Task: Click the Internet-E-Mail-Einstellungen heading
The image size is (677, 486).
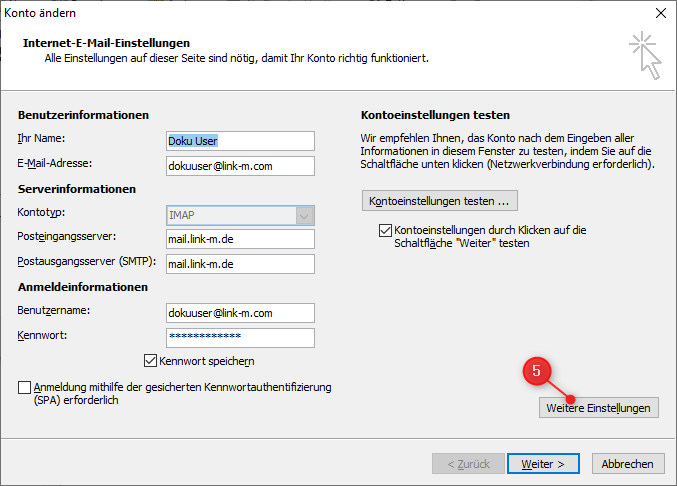Action: pos(106,43)
